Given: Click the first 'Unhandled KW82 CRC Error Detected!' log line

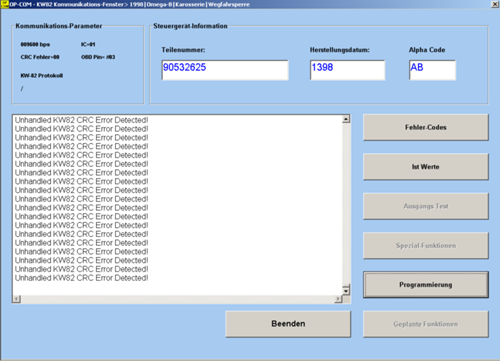Looking at the screenshot, I should pyautogui.click(x=81, y=120).
